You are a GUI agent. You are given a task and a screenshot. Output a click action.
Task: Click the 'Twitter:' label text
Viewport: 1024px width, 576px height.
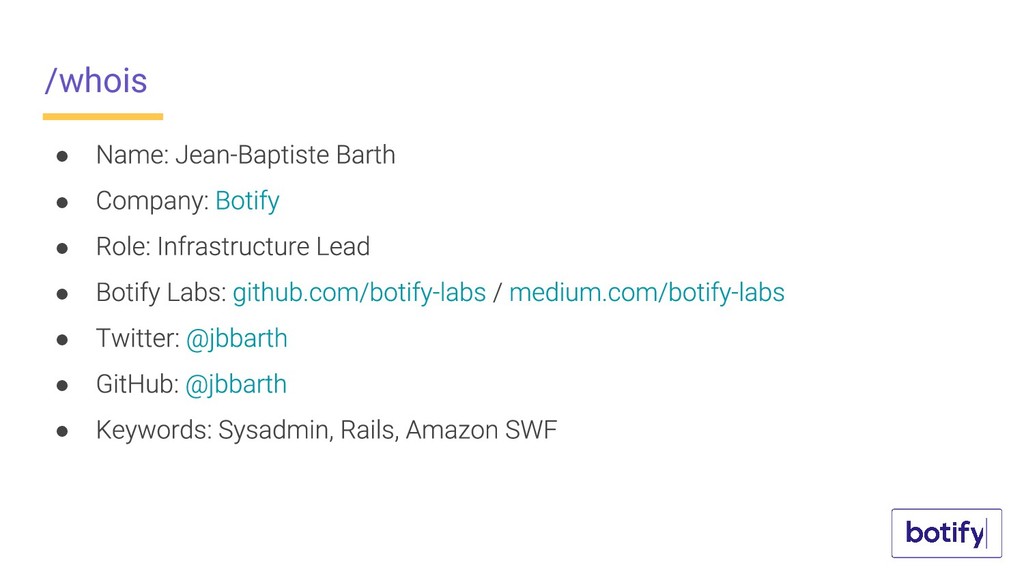(138, 339)
